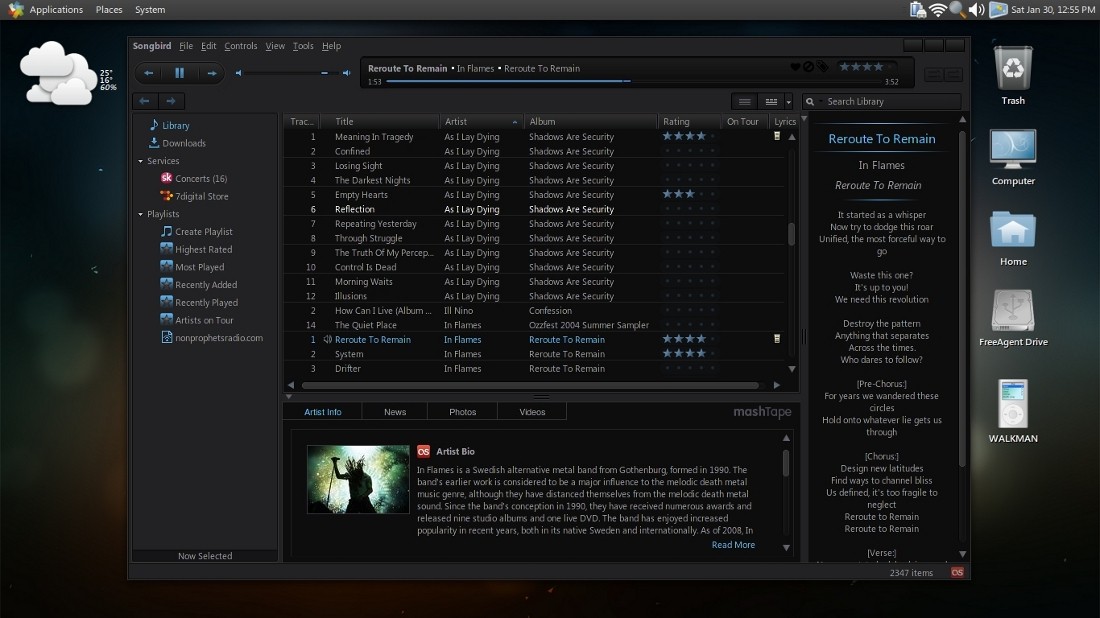Focus the Search Library field

[x=891, y=102]
